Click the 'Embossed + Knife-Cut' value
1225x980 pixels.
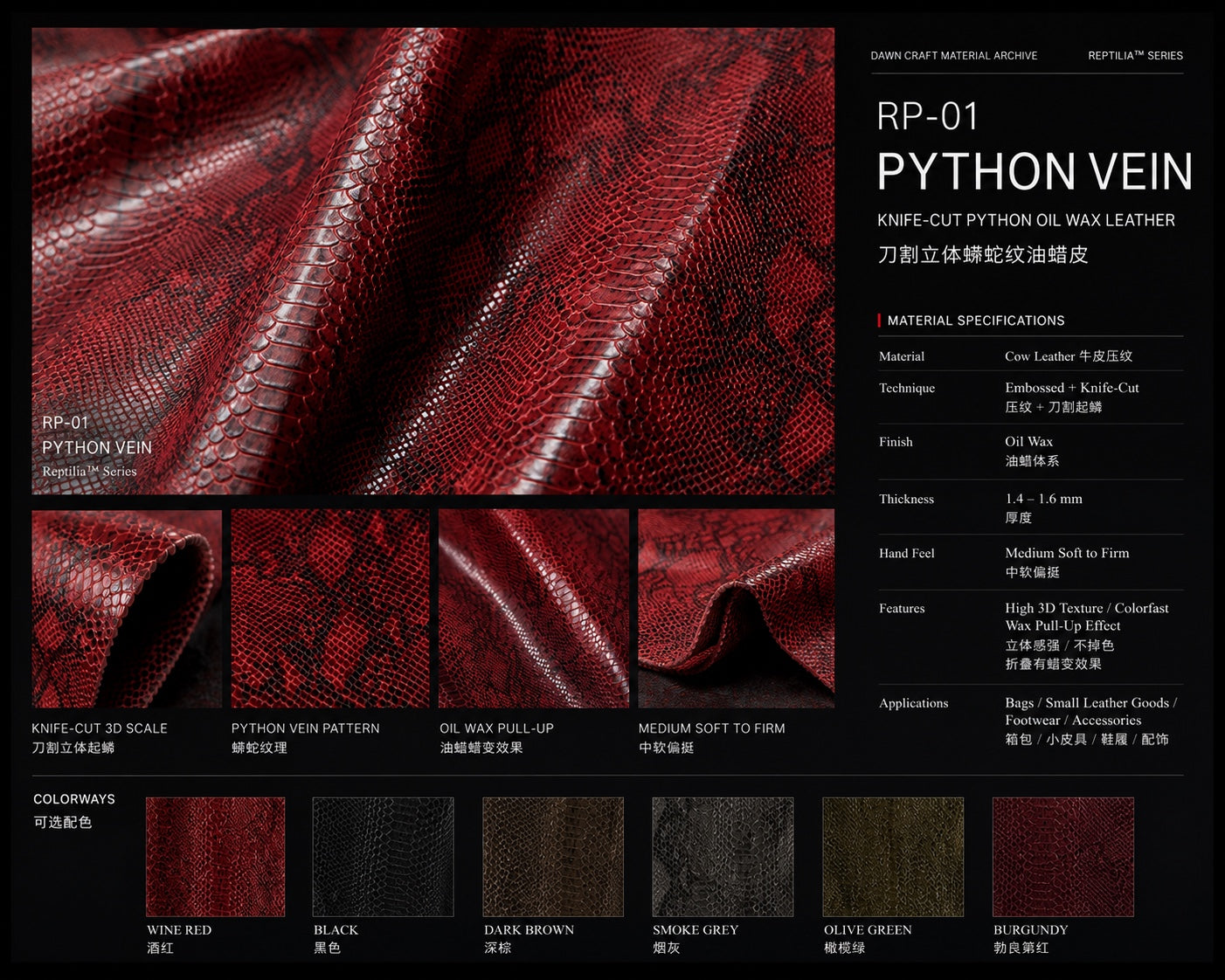pos(1072,388)
